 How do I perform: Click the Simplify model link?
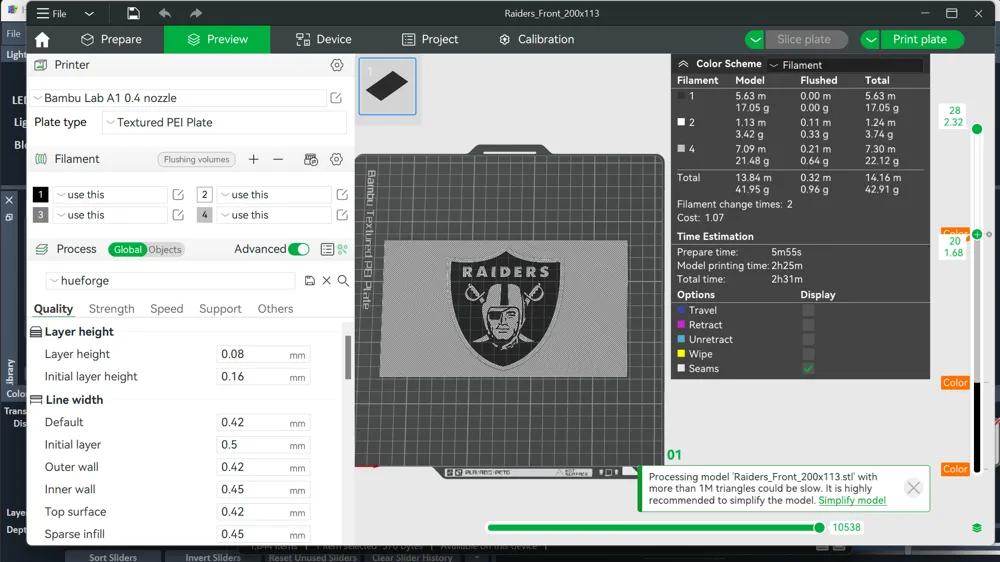pyautogui.click(x=852, y=500)
